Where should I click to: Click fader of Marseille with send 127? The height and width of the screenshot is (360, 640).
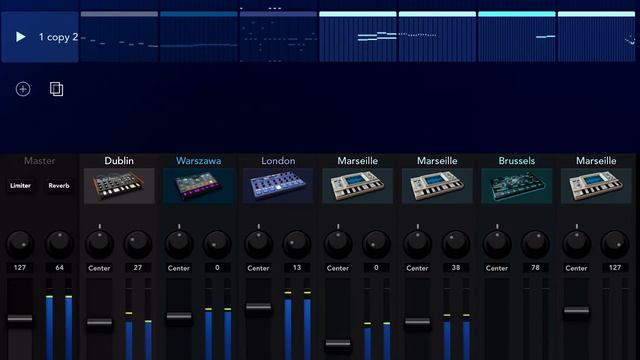click(x=576, y=311)
